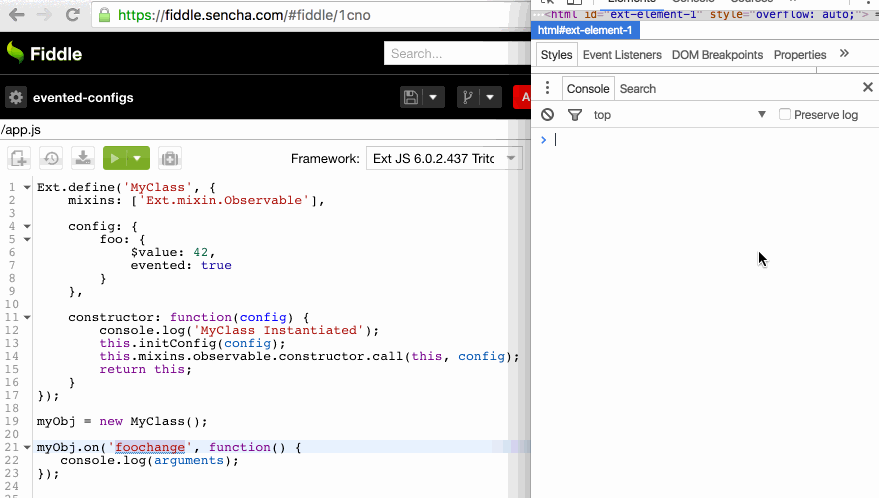Clear the console with the ban icon
Viewport: 879px width, 498px height.
548,115
